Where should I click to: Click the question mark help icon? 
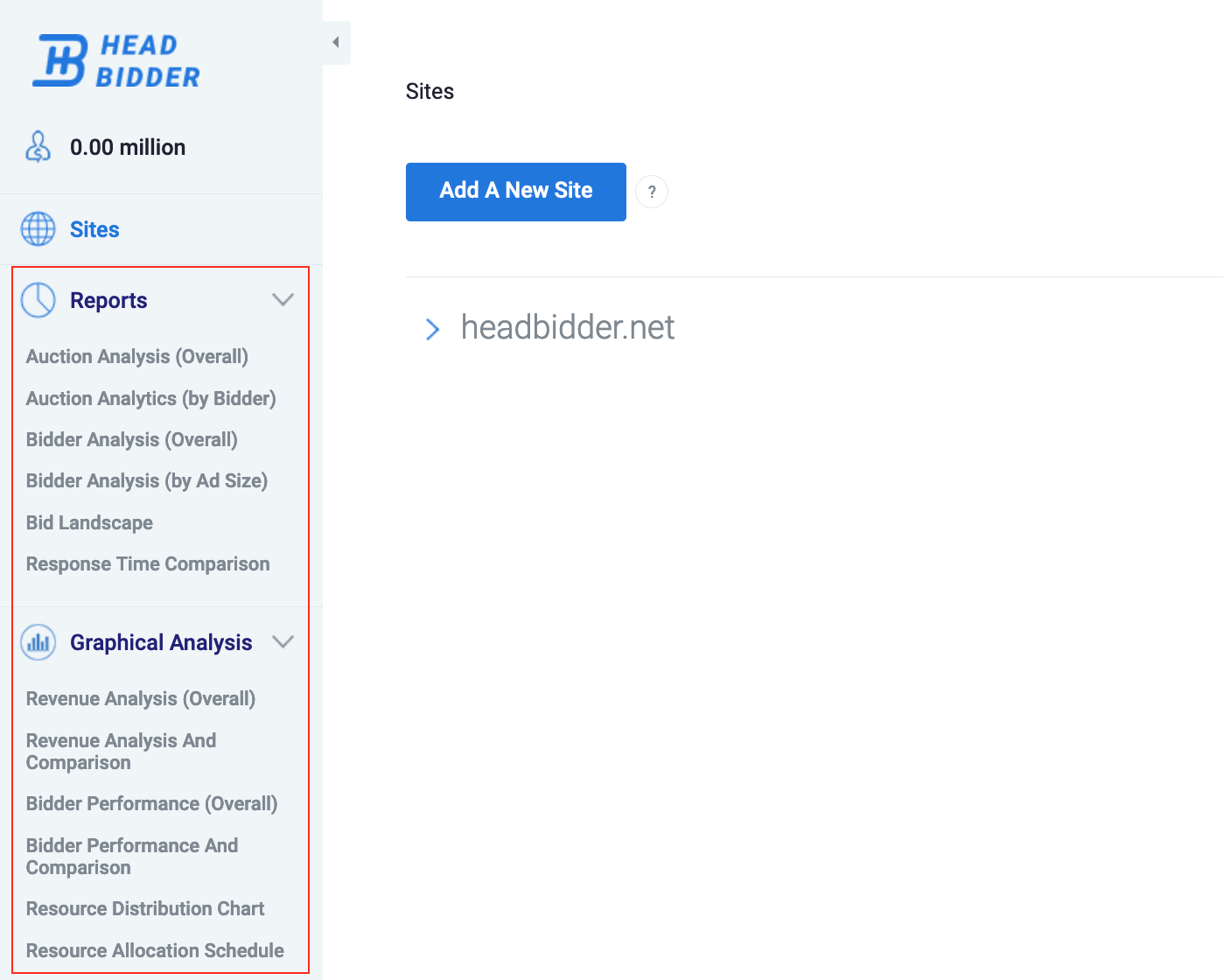click(652, 192)
